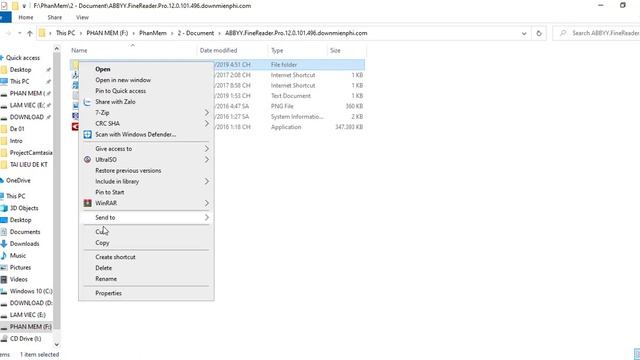Click PhanMem in breadcrumb path

[x=153, y=33]
